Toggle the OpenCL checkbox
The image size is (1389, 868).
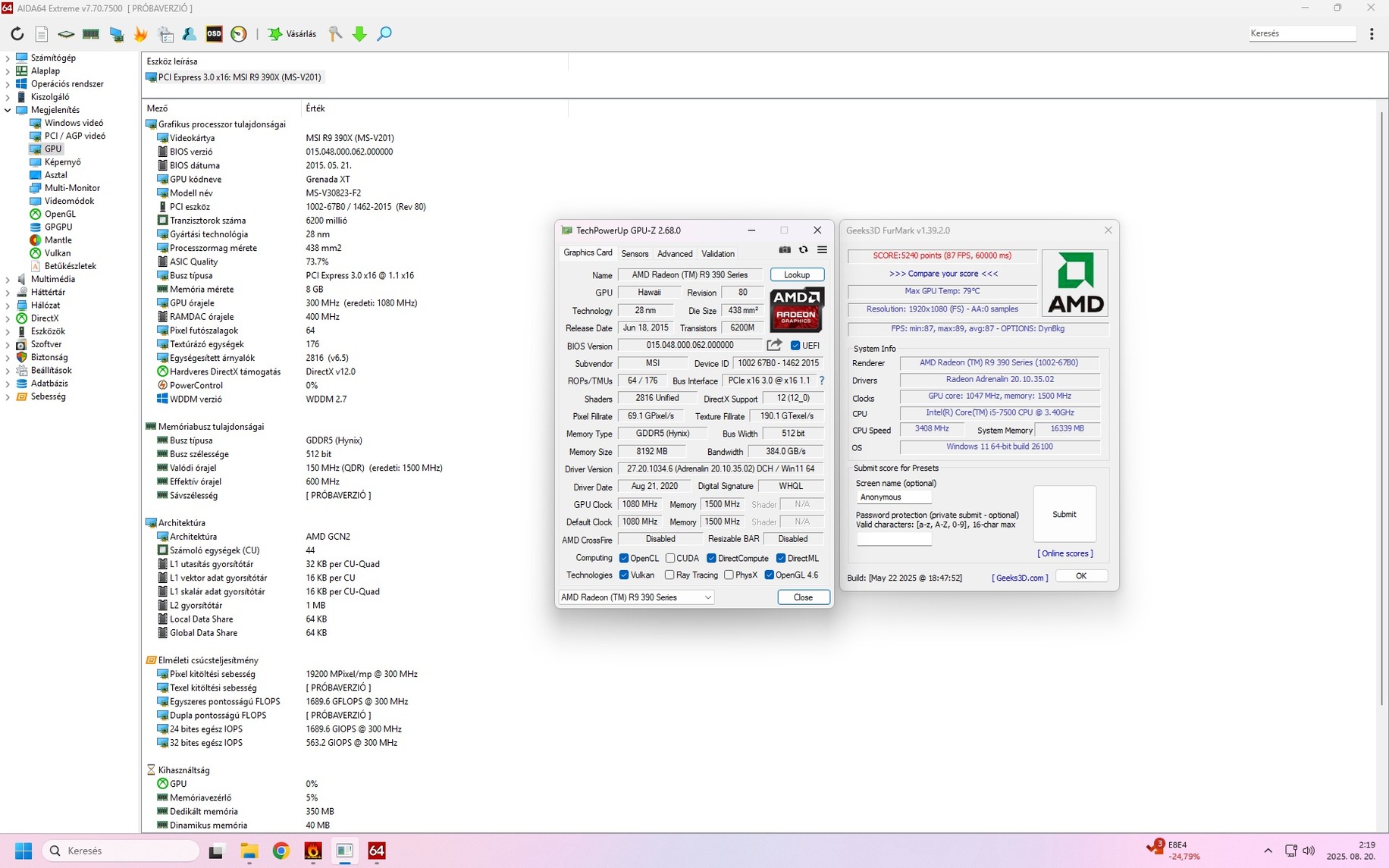(x=624, y=558)
